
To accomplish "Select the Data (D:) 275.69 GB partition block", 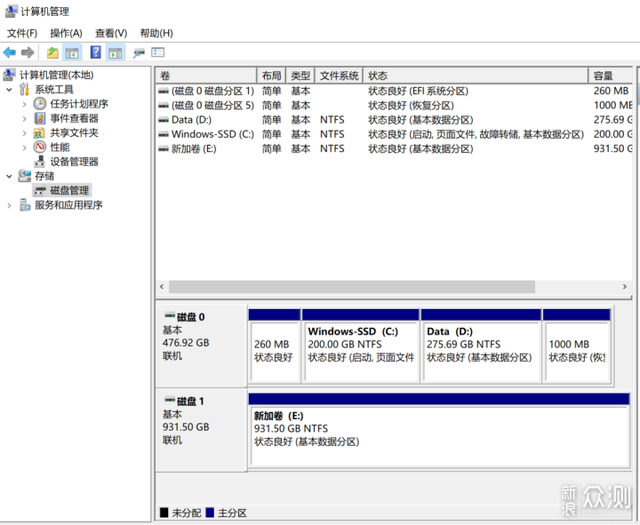I will 481,346.
